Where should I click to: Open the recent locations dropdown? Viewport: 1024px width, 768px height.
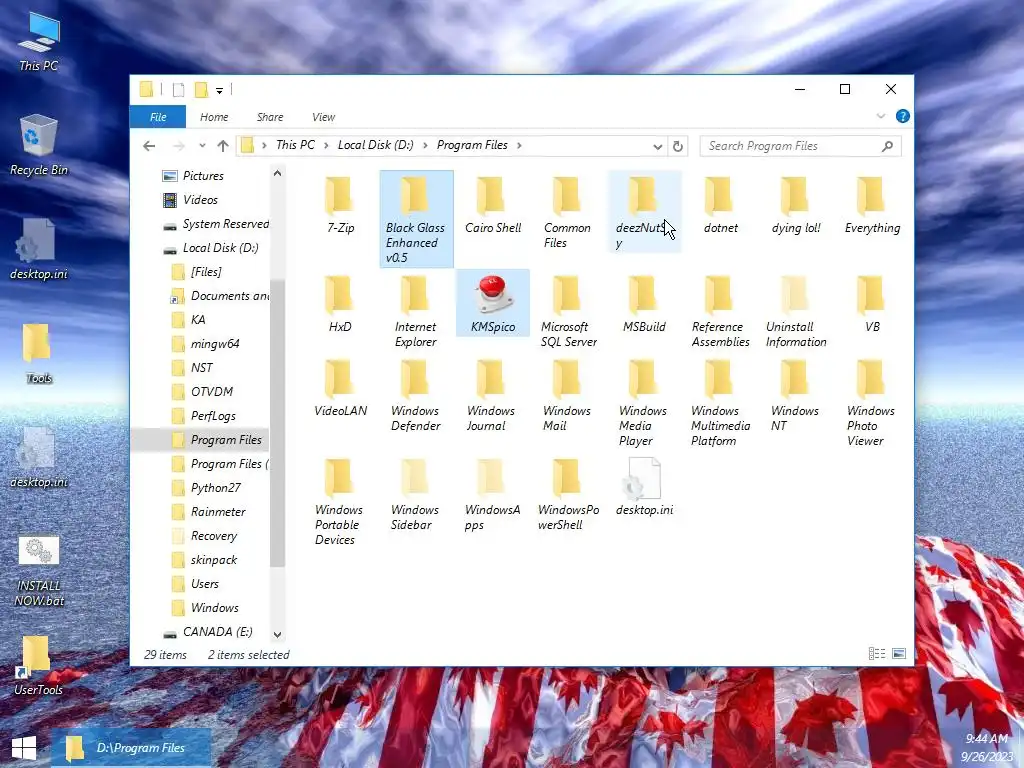pos(202,146)
